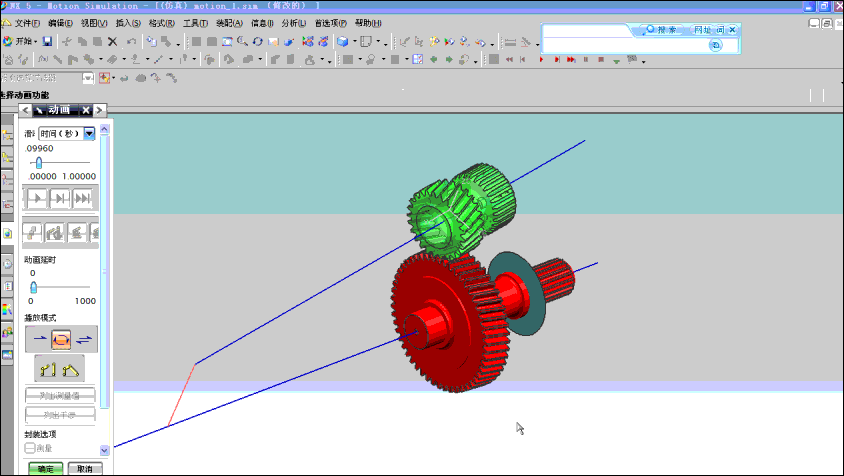Select loop playback mode
This screenshot has height=476, width=844.
(61, 339)
